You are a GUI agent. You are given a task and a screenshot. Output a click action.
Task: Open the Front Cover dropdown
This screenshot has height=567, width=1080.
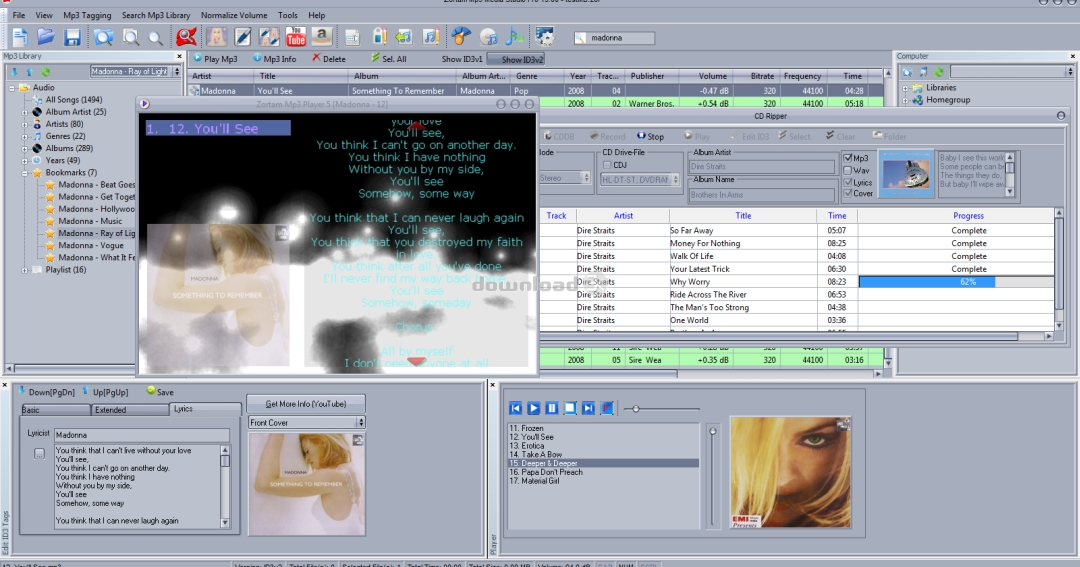pos(307,422)
